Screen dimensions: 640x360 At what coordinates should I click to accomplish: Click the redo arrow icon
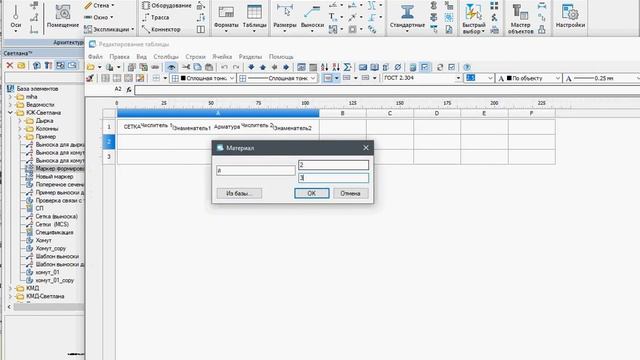tap(236, 67)
